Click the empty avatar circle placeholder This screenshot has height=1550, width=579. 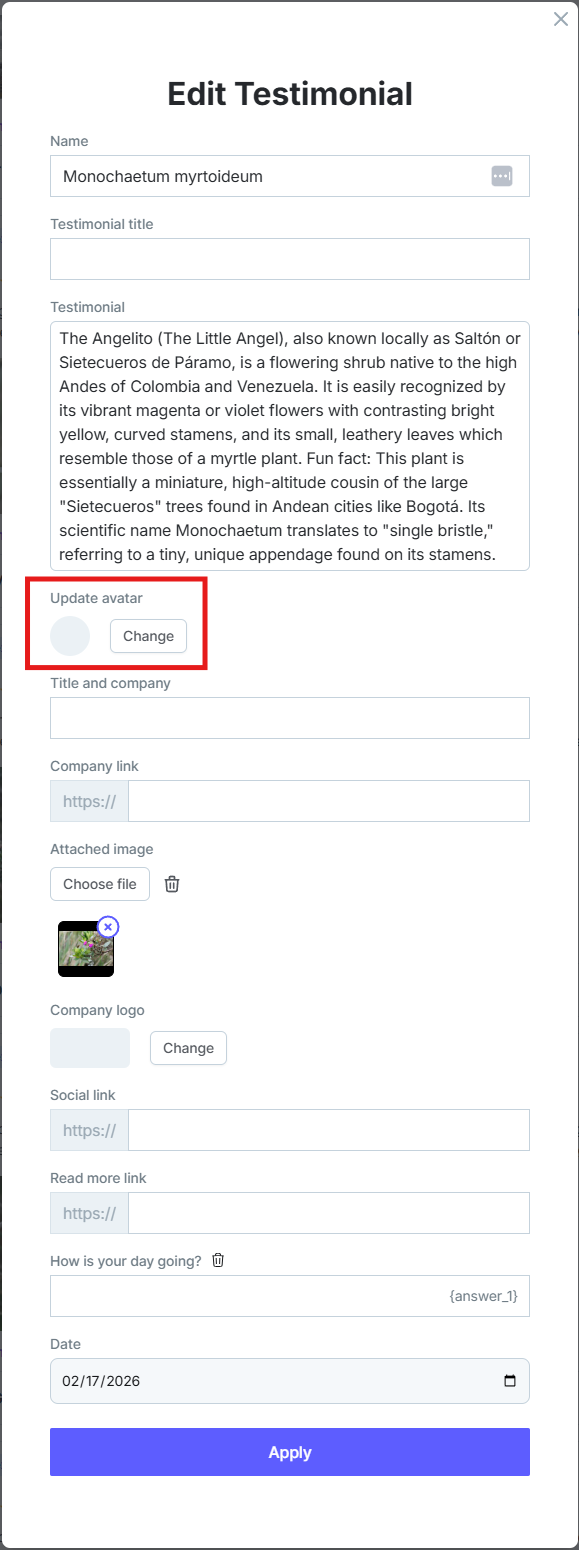[70, 636]
